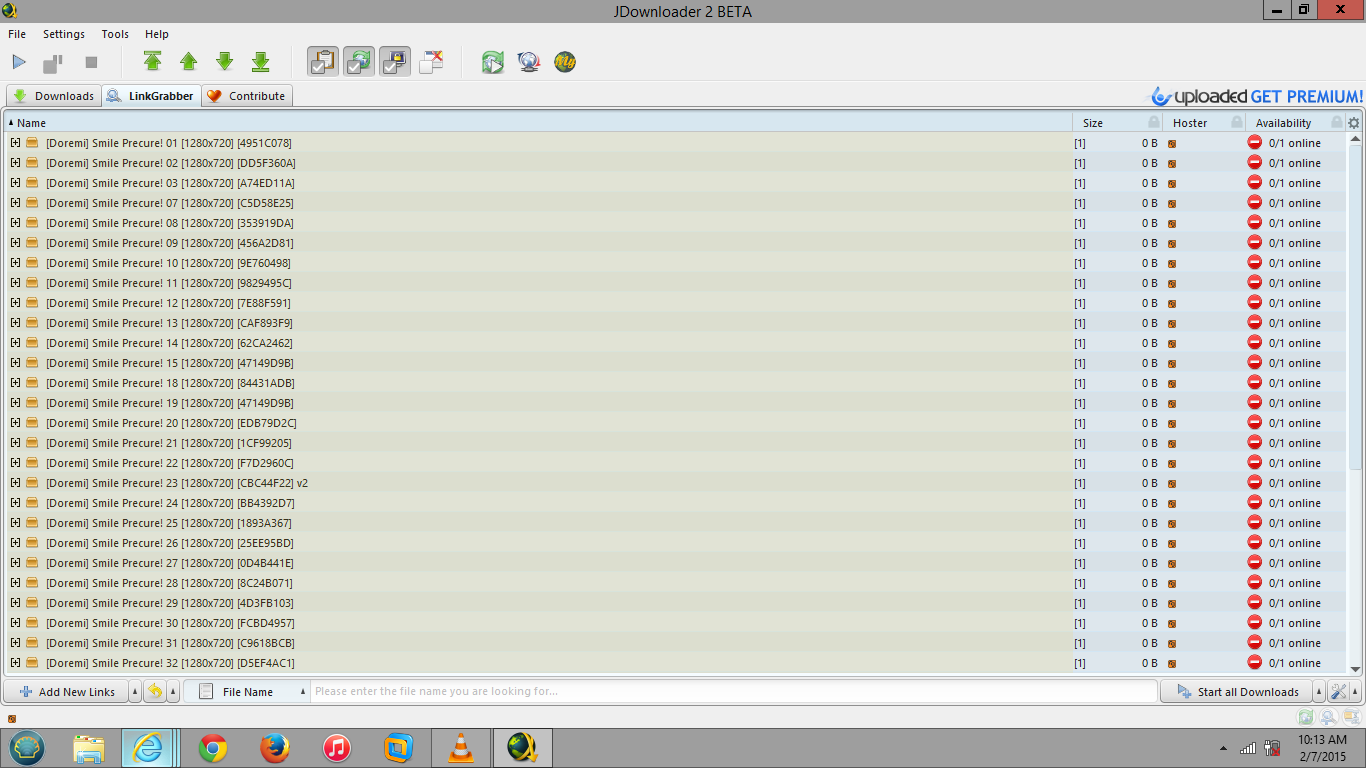Expand the Smile Precure! 02 package
Viewport: 1366px width, 768px height.
(x=15, y=163)
